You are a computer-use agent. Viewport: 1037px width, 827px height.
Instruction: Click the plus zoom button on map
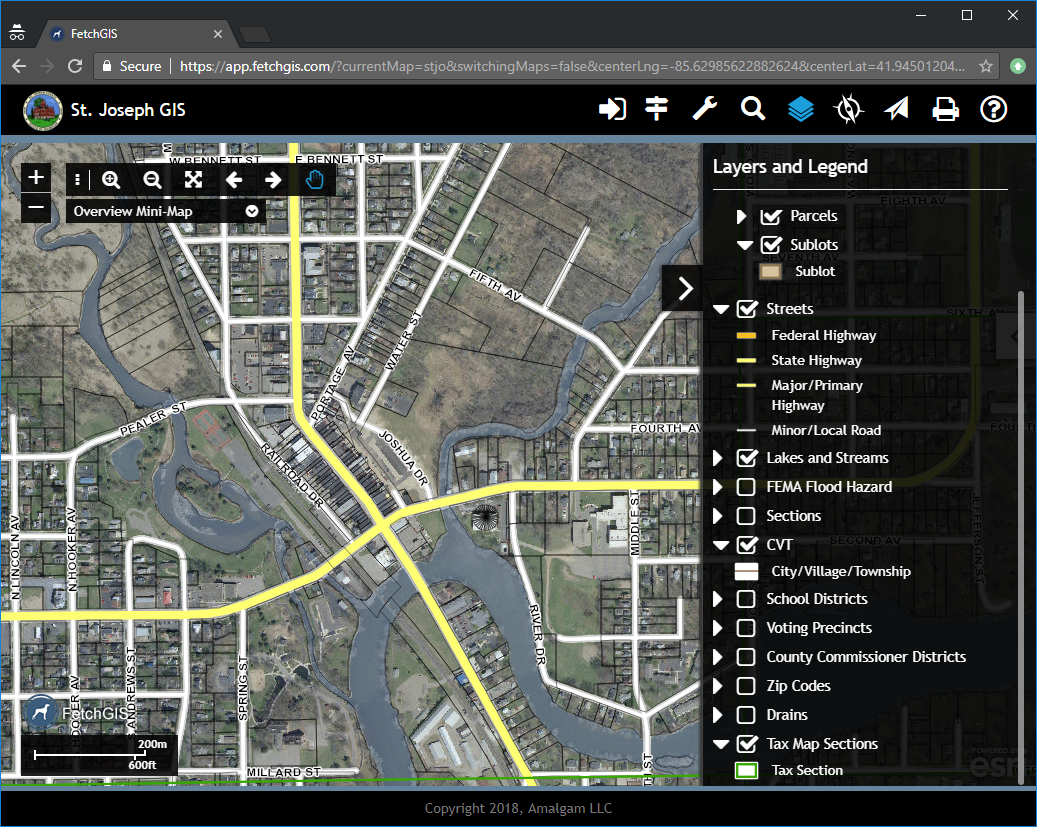(x=36, y=176)
